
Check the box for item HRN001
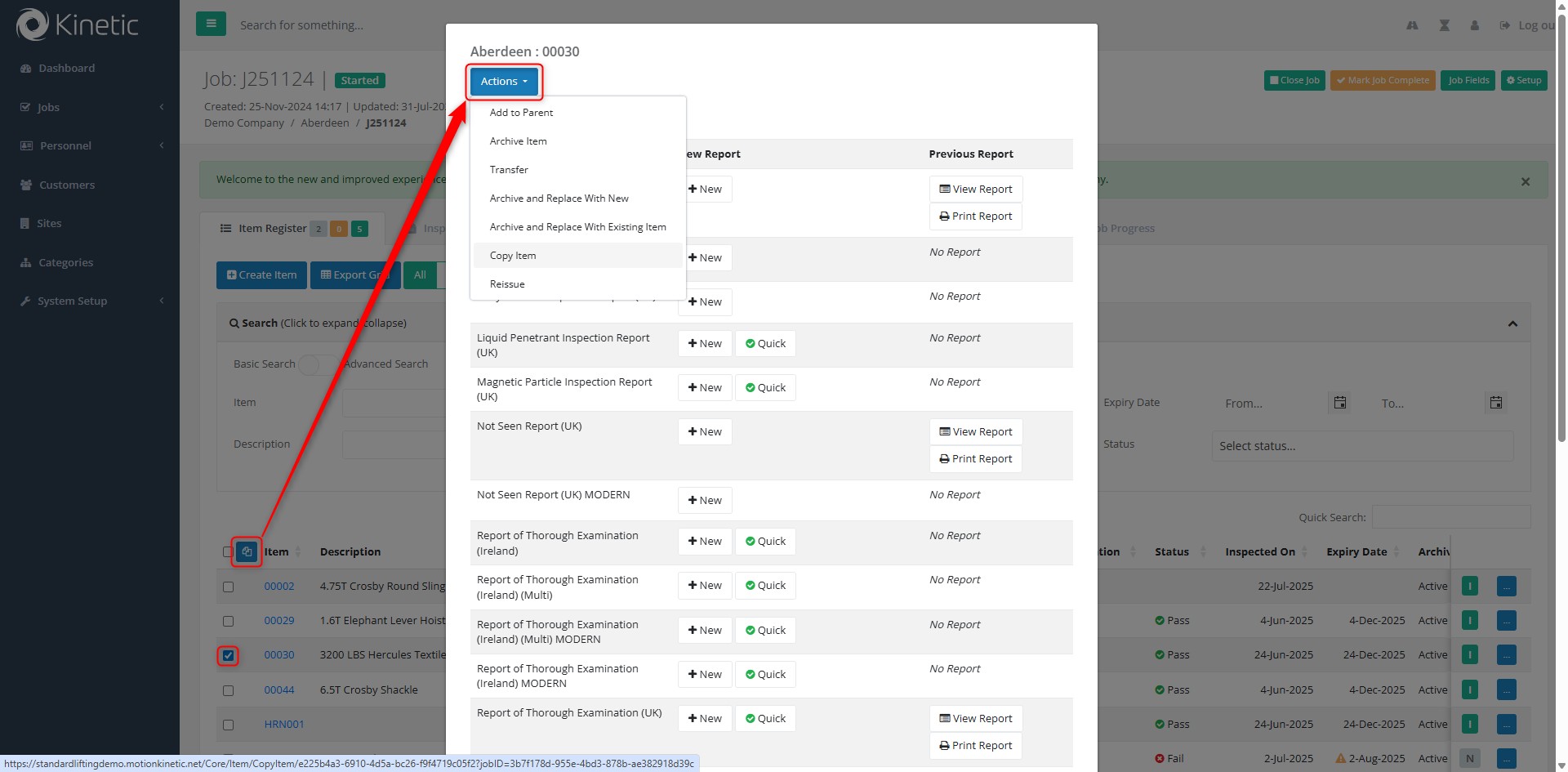point(228,725)
